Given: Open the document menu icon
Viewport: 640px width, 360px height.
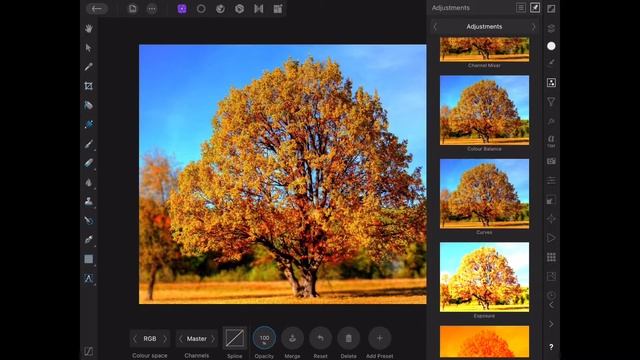Looking at the screenshot, I should coord(133,9).
